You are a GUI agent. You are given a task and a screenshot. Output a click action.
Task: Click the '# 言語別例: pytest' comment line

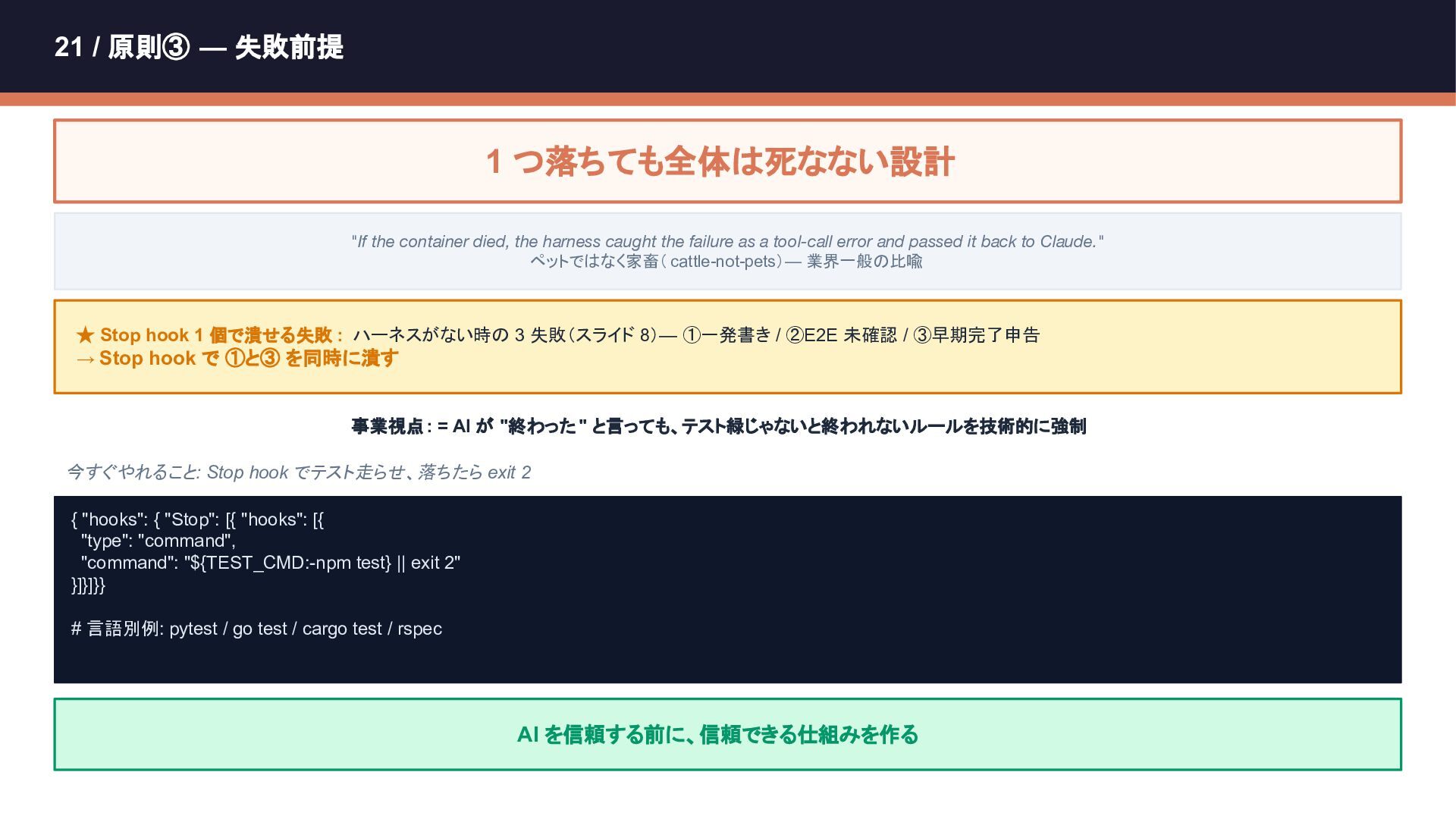click(256, 629)
